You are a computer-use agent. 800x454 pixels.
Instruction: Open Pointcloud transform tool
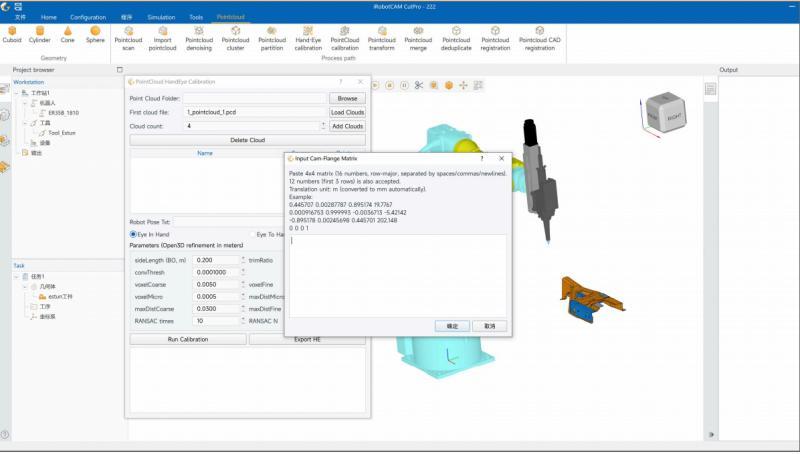tap(382, 39)
